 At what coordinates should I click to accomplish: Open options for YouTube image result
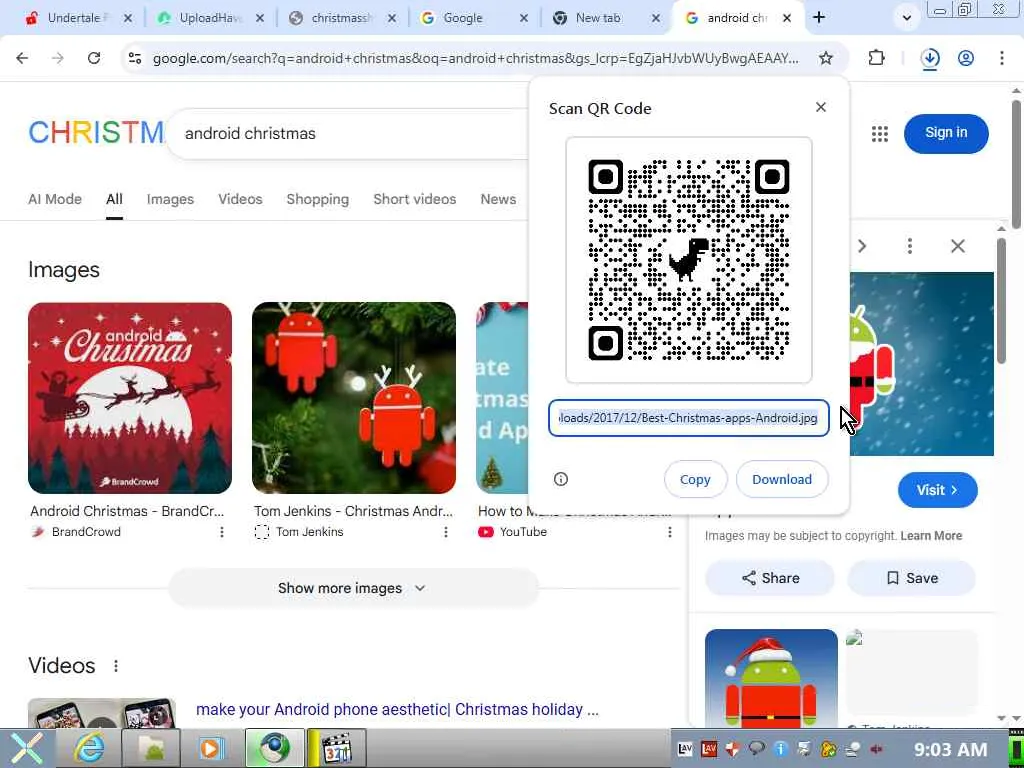[x=669, y=532]
